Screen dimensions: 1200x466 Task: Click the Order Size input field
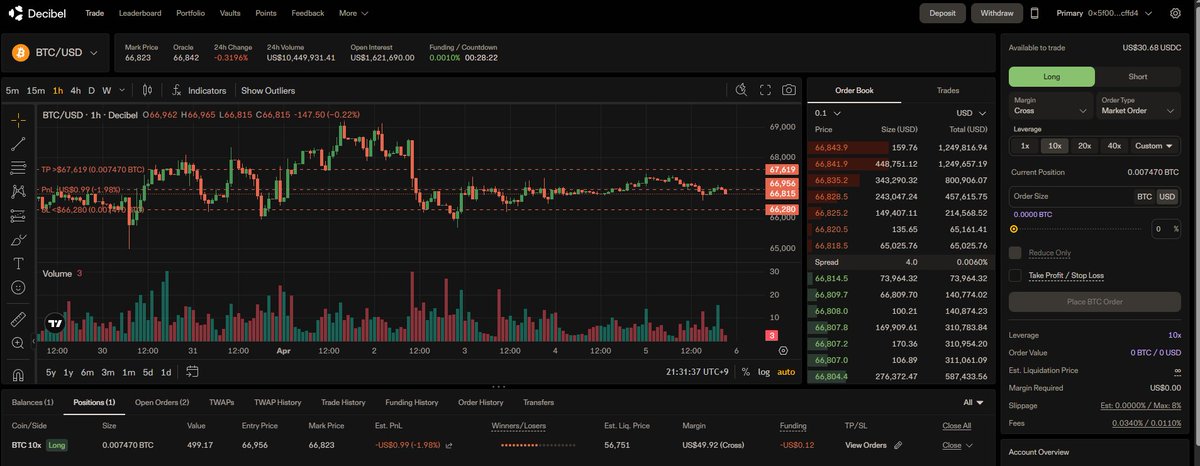[x=1071, y=197]
